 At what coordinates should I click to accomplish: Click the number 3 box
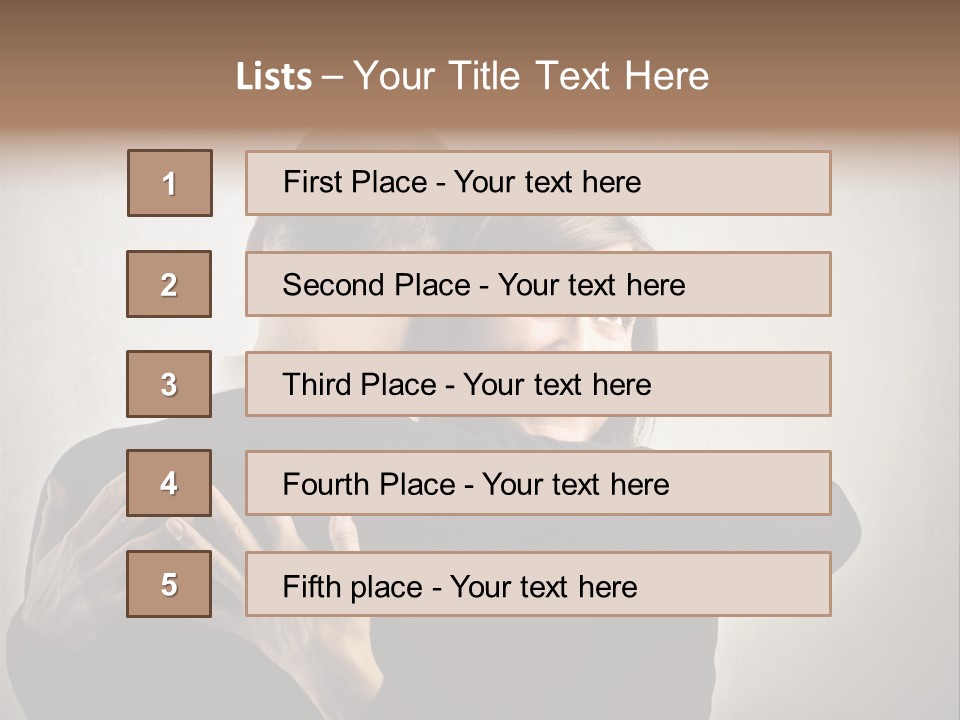click(x=169, y=384)
